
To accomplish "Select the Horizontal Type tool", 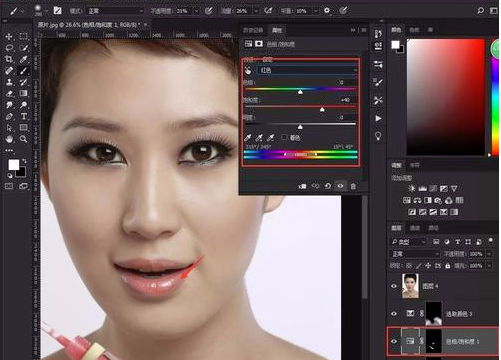I will pyautogui.click(x=24, y=116).
